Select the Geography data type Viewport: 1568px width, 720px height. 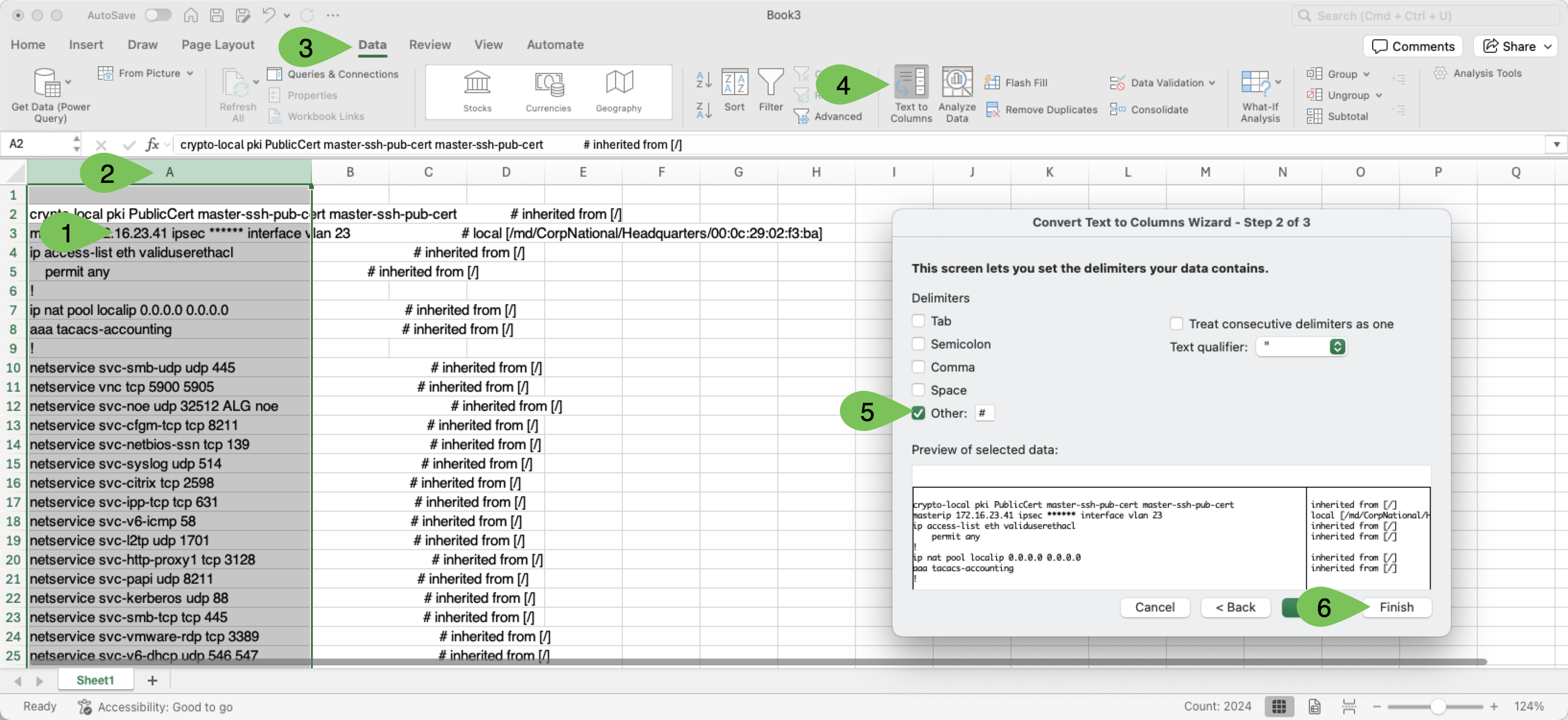coord(618,92)
